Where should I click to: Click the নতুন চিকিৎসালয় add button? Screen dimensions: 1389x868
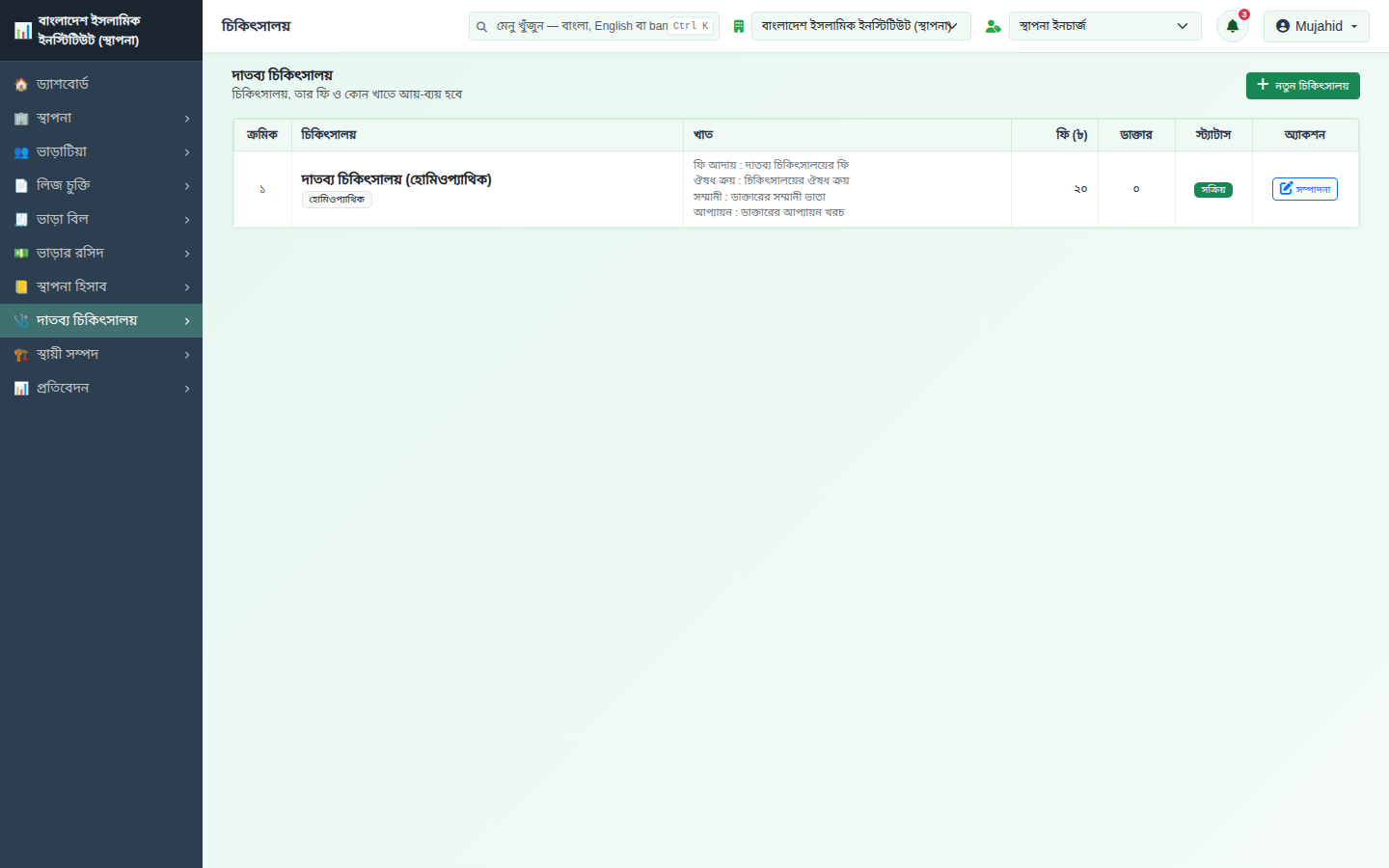point(1303,86)
